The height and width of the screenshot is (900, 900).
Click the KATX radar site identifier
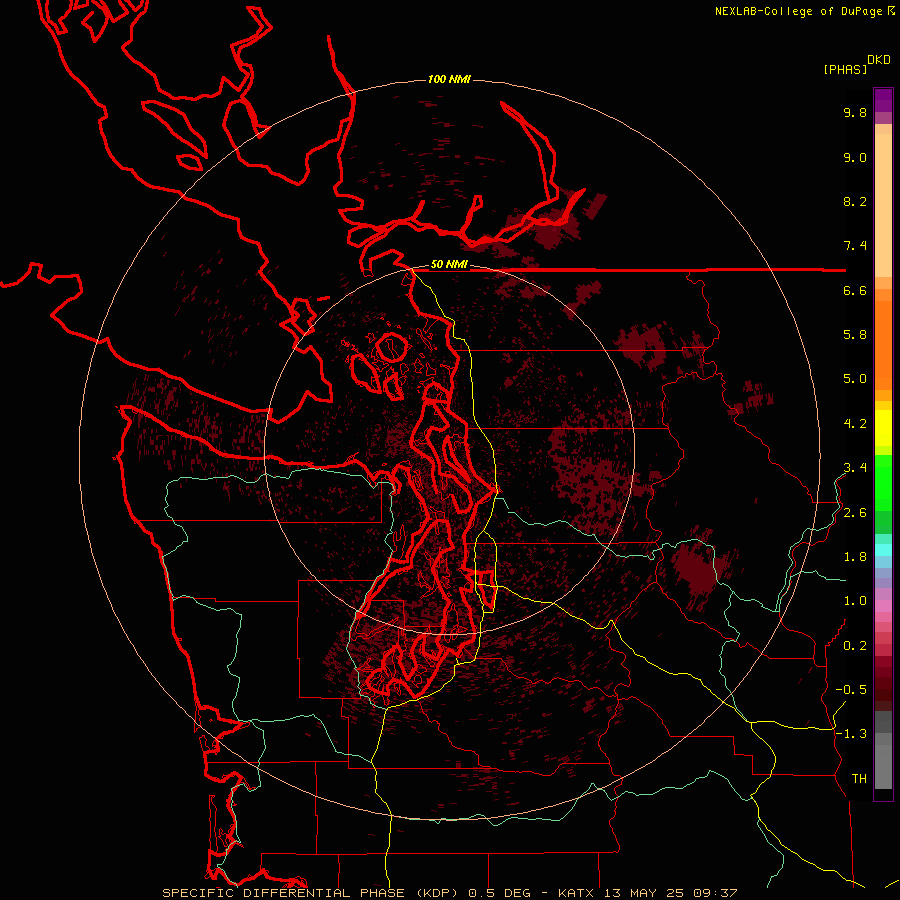[x=577, y=893]
